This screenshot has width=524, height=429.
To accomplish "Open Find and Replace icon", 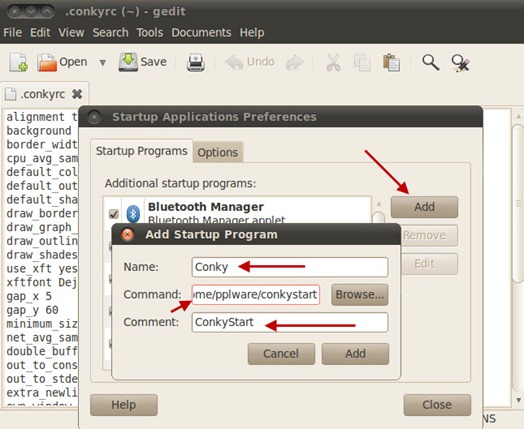I will [461, 63].
